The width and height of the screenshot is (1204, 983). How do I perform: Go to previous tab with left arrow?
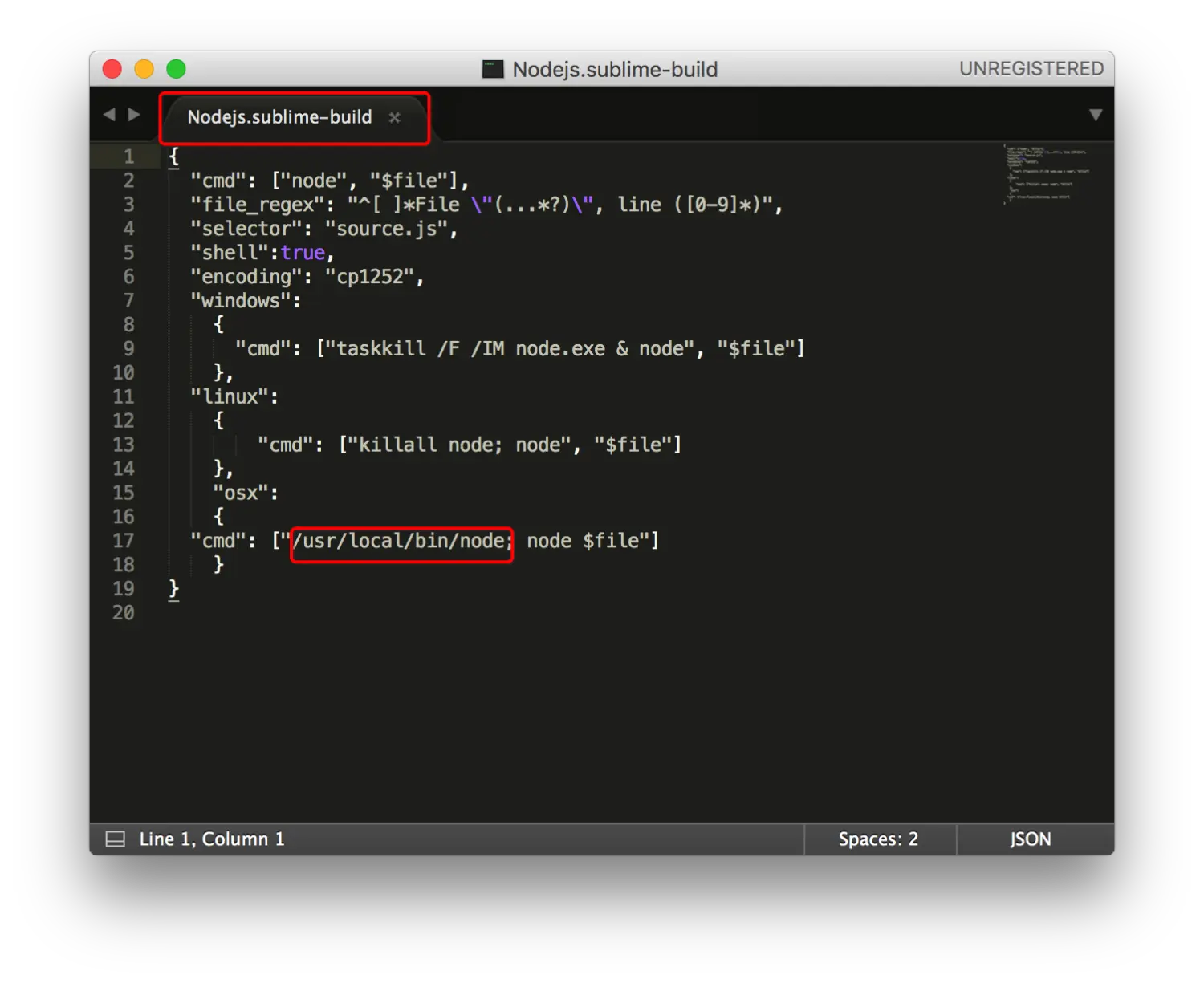pyautogui.click(x=110, y=115)
